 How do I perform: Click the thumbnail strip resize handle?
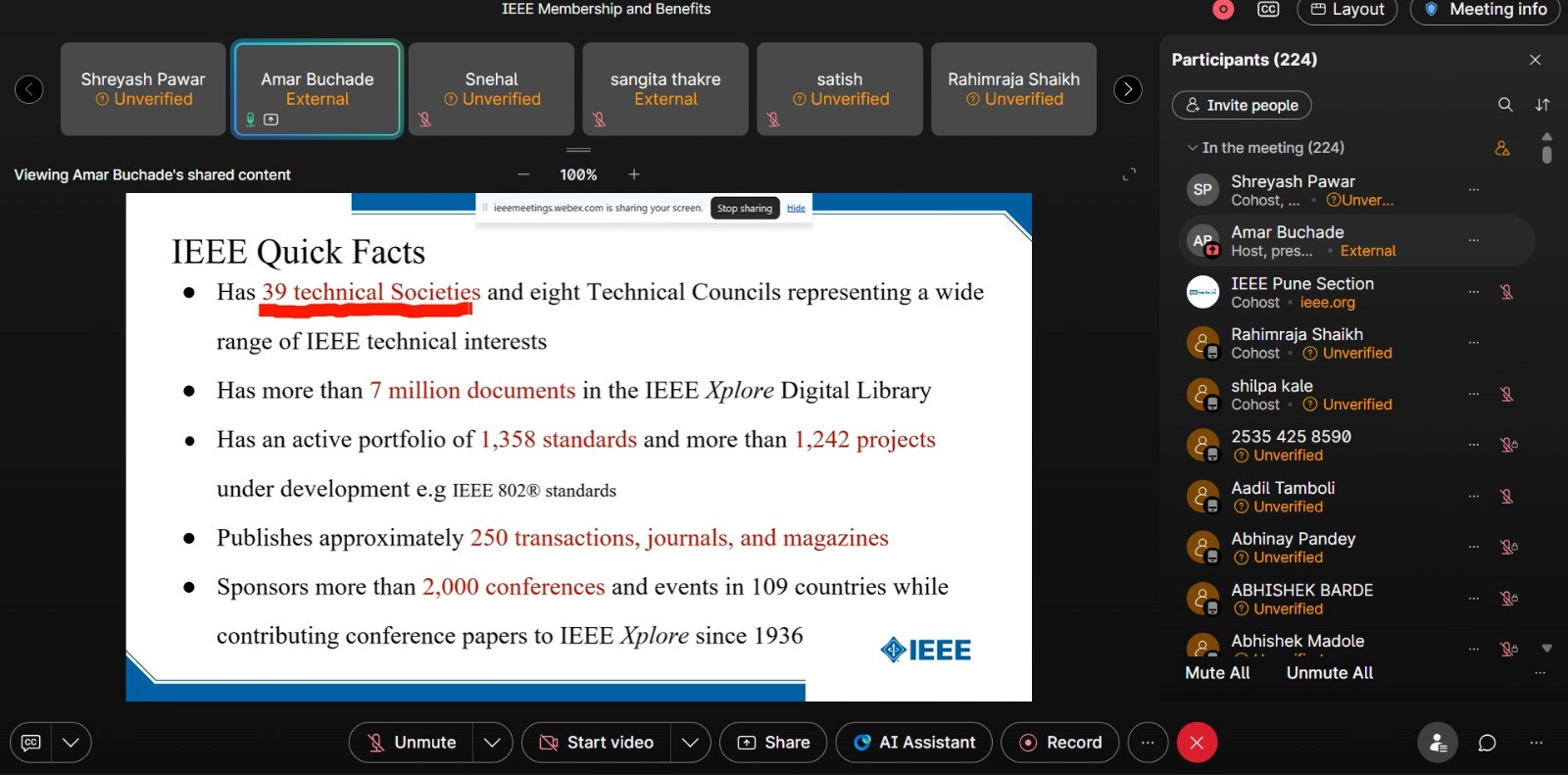click(x=579, y=150)
